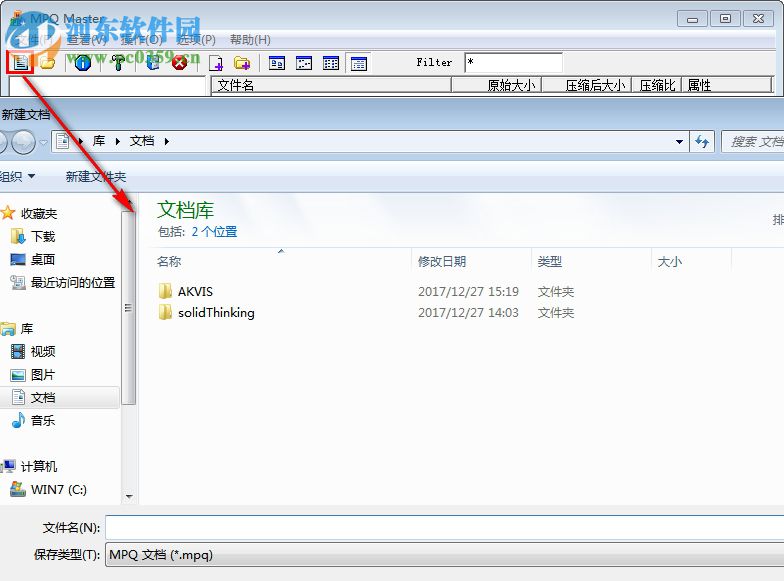This screenshot has width=784, height=581.
Task: Click date 2017/12/27 15:19 of AKVIS
Action: (468, 292)
